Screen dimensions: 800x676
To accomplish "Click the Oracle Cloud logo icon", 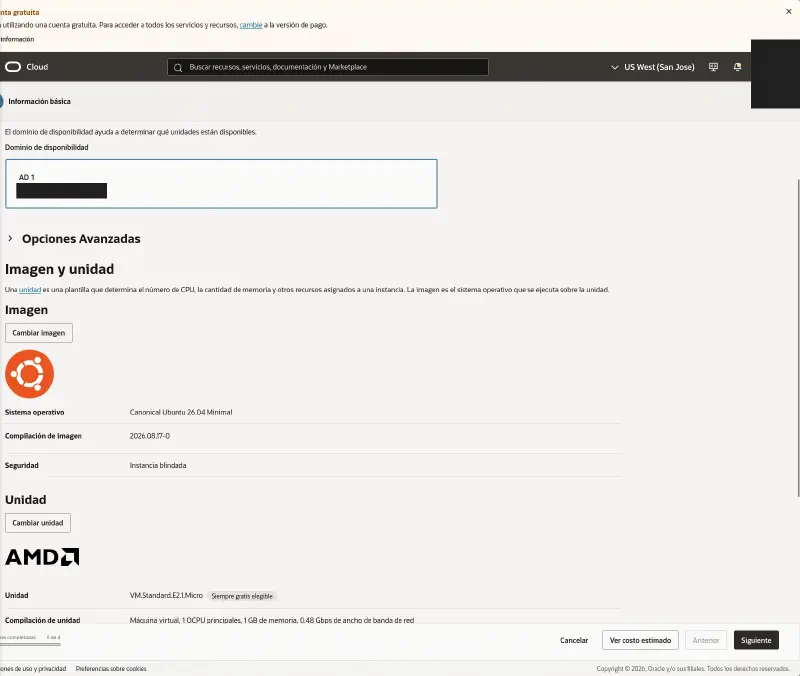I will [13, 67].
